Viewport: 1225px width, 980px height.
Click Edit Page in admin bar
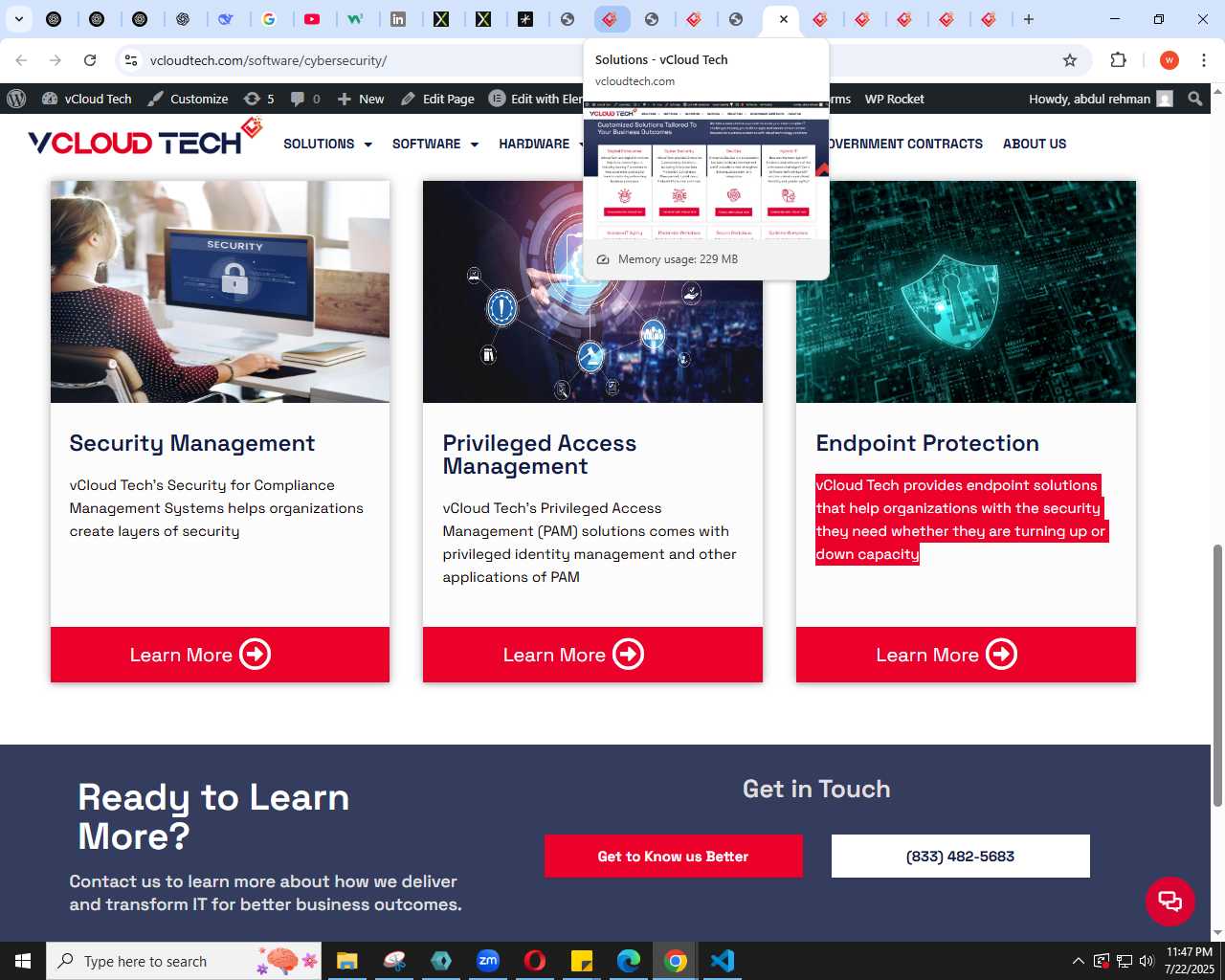(x=437, y=99)
